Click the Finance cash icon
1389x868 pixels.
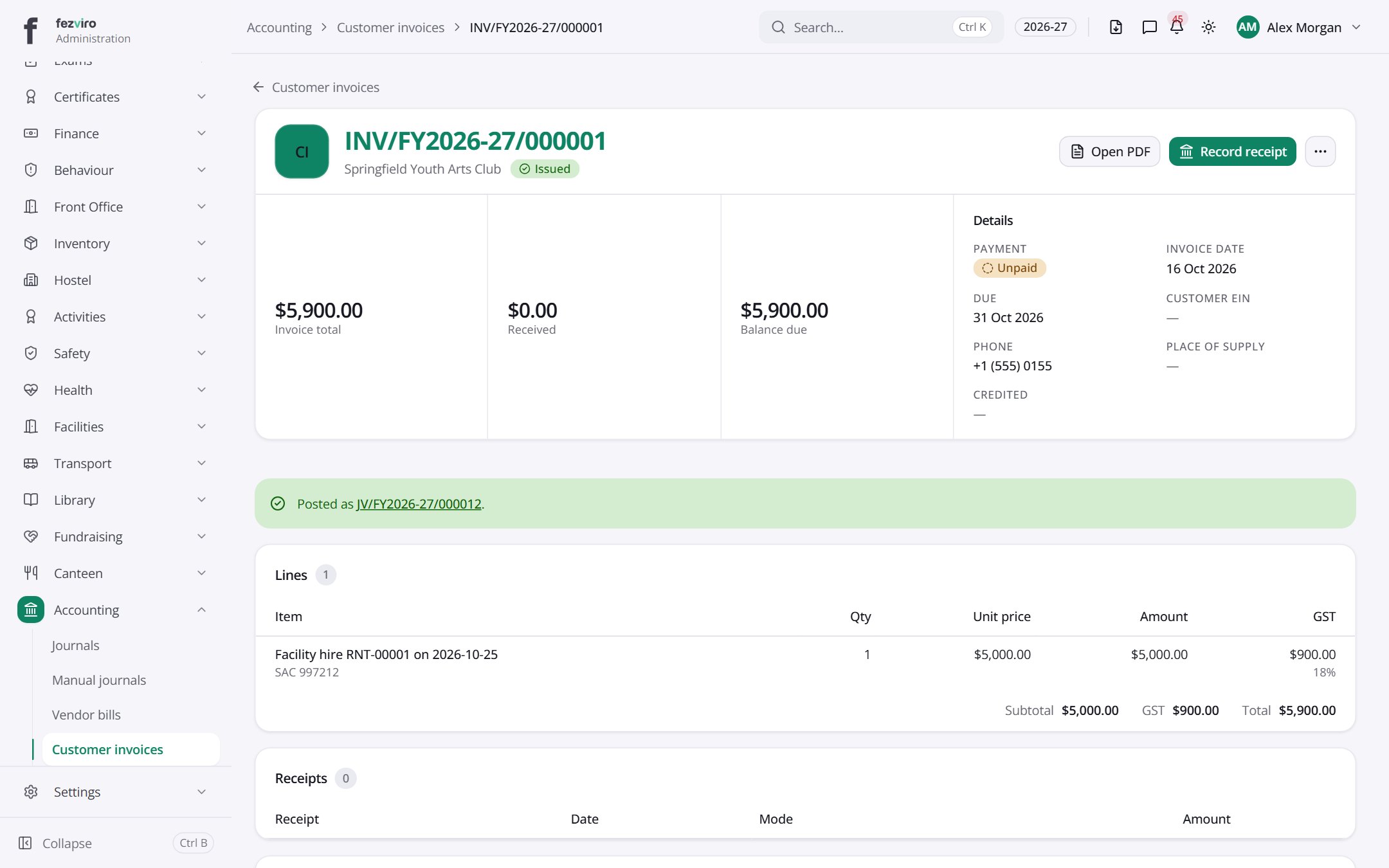(x=31, y=133)
